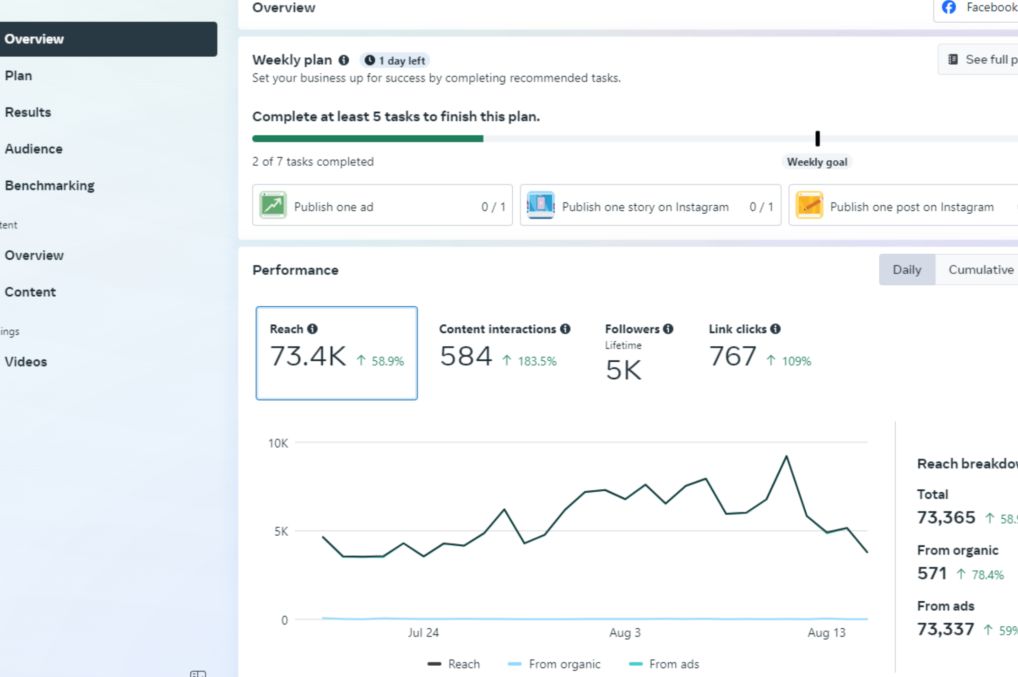Go to Results in the sidebar

(28, 112)
